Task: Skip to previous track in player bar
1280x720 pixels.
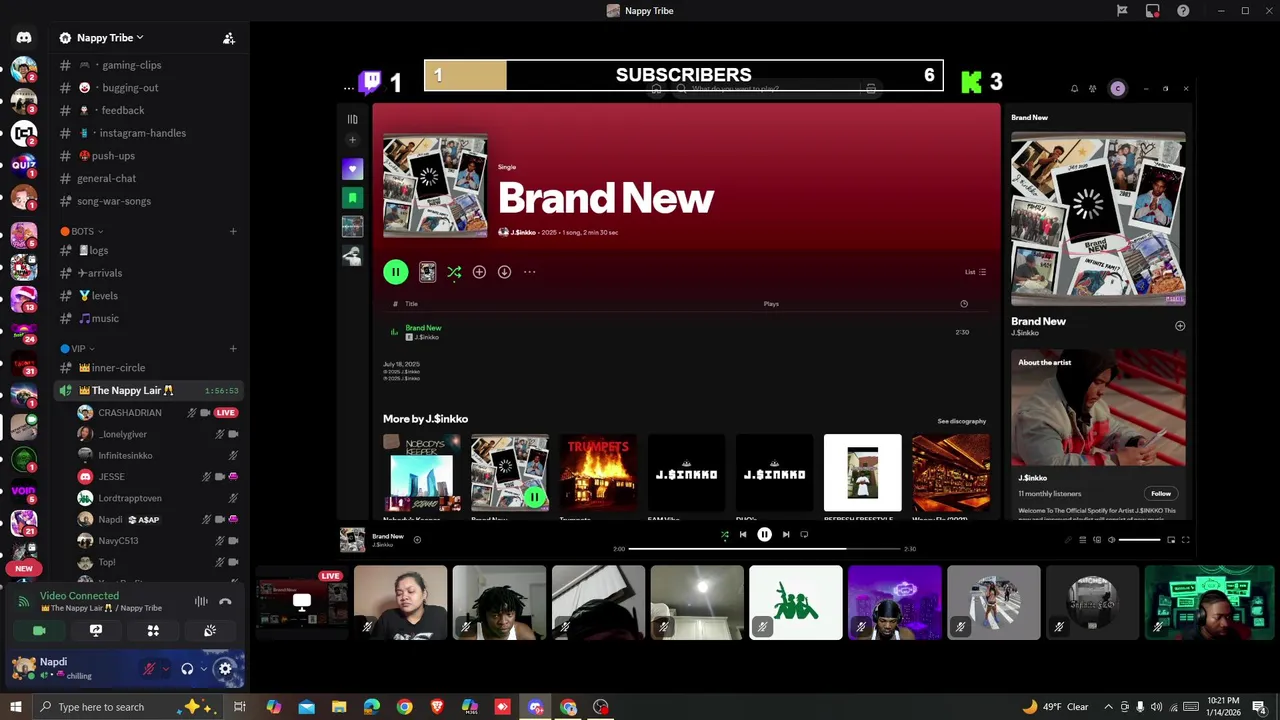Action: coord(743,535)
